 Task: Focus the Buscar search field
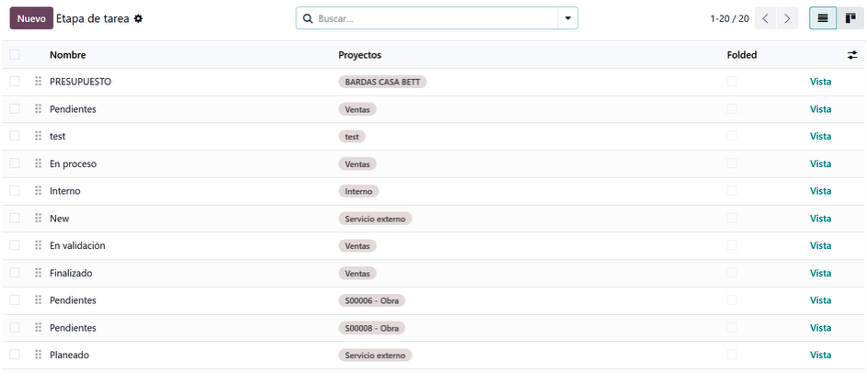(x=436, y=18)
